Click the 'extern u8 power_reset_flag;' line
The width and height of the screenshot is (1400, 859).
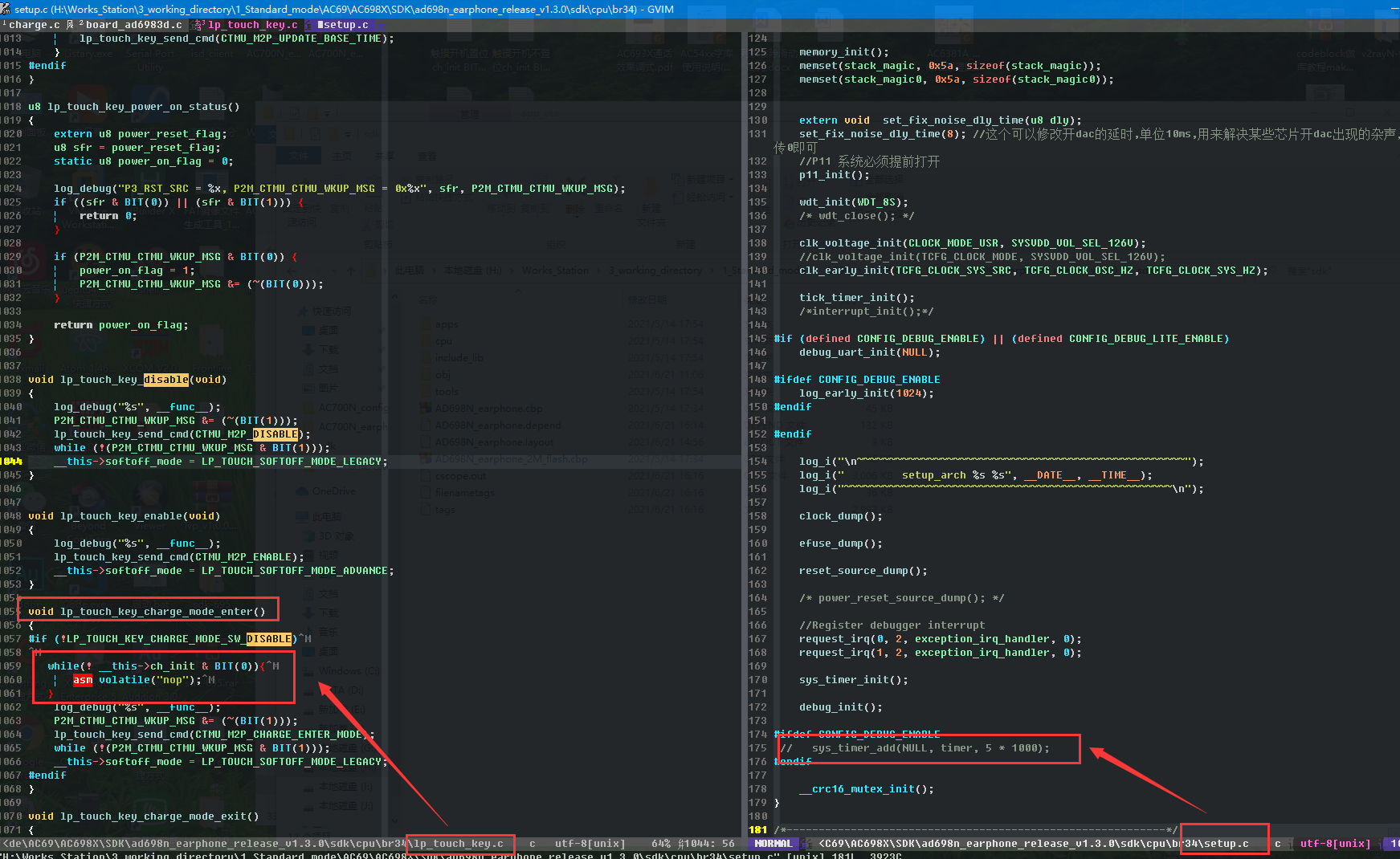coord(140,134)
